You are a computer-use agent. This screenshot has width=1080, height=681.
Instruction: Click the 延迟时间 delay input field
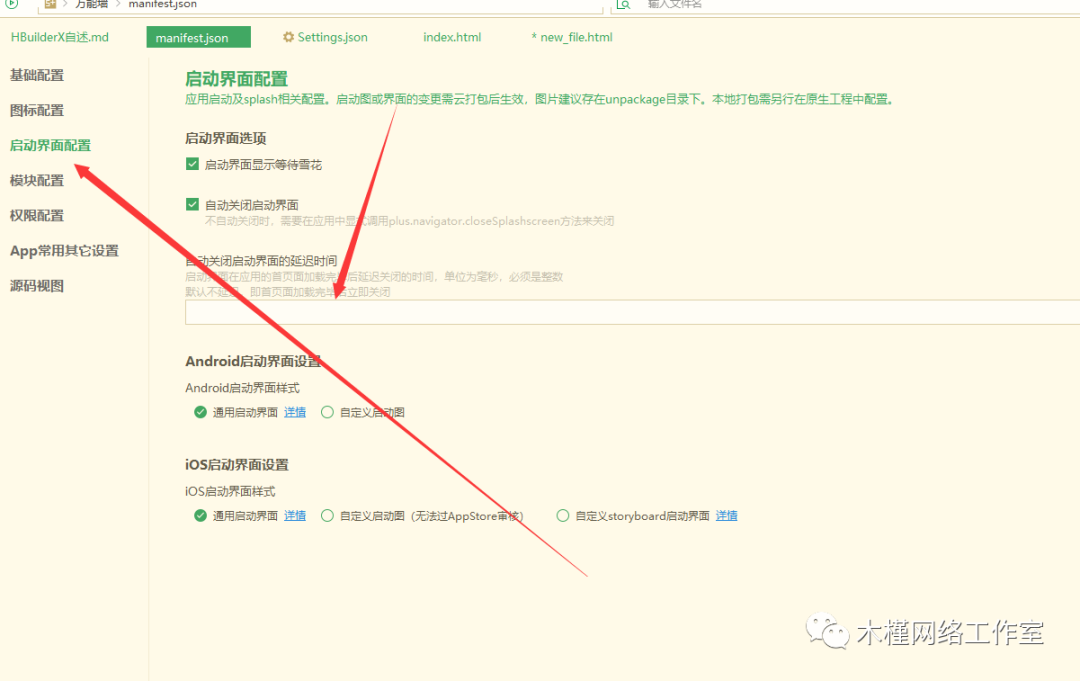click(x=632, y=312)
